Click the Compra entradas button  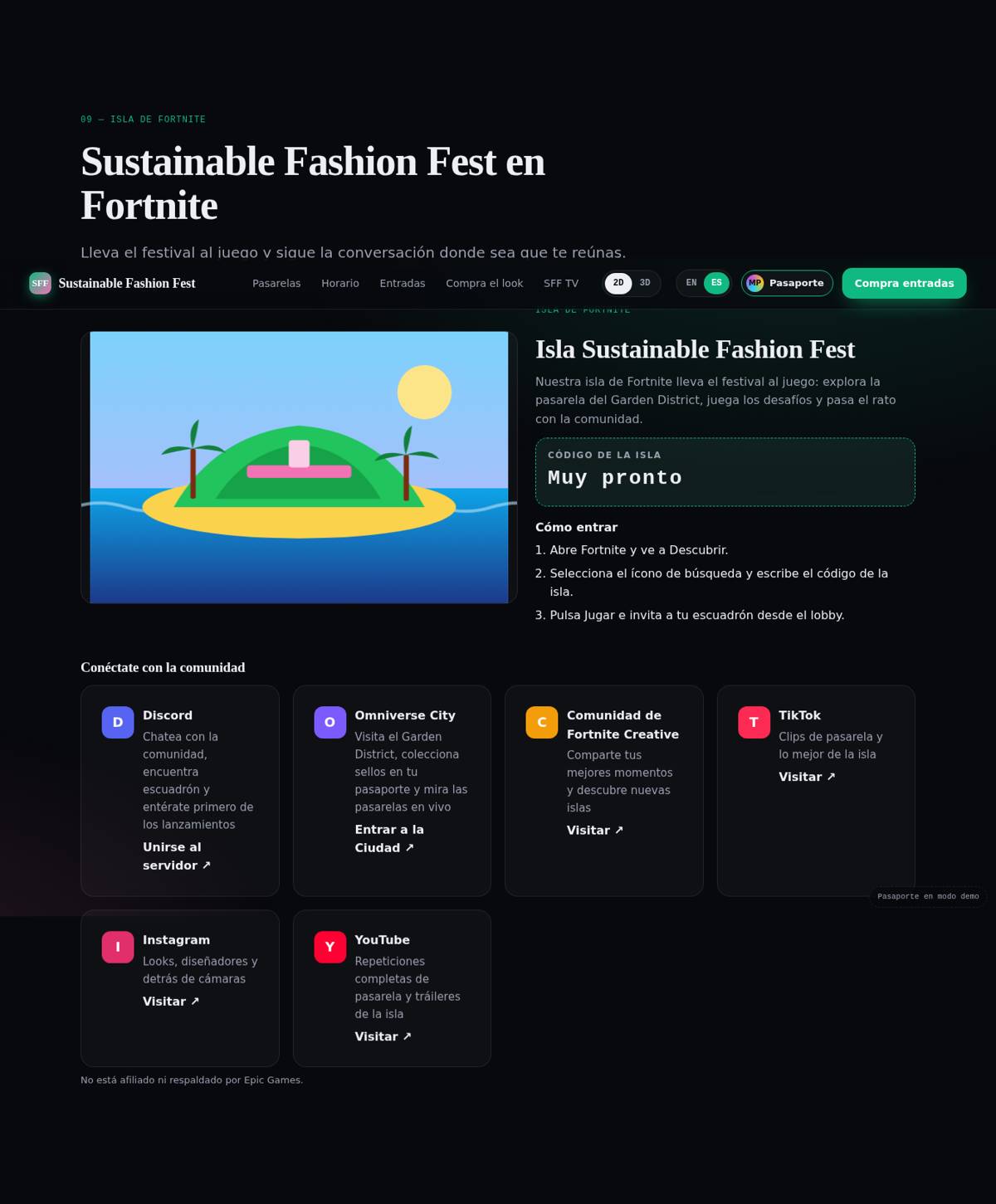(x=905, y=283)
